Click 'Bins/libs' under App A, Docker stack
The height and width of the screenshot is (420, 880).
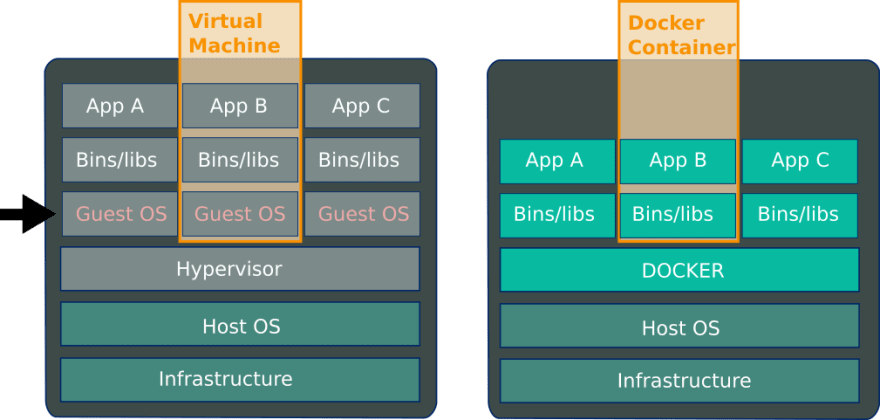[557, 215]
